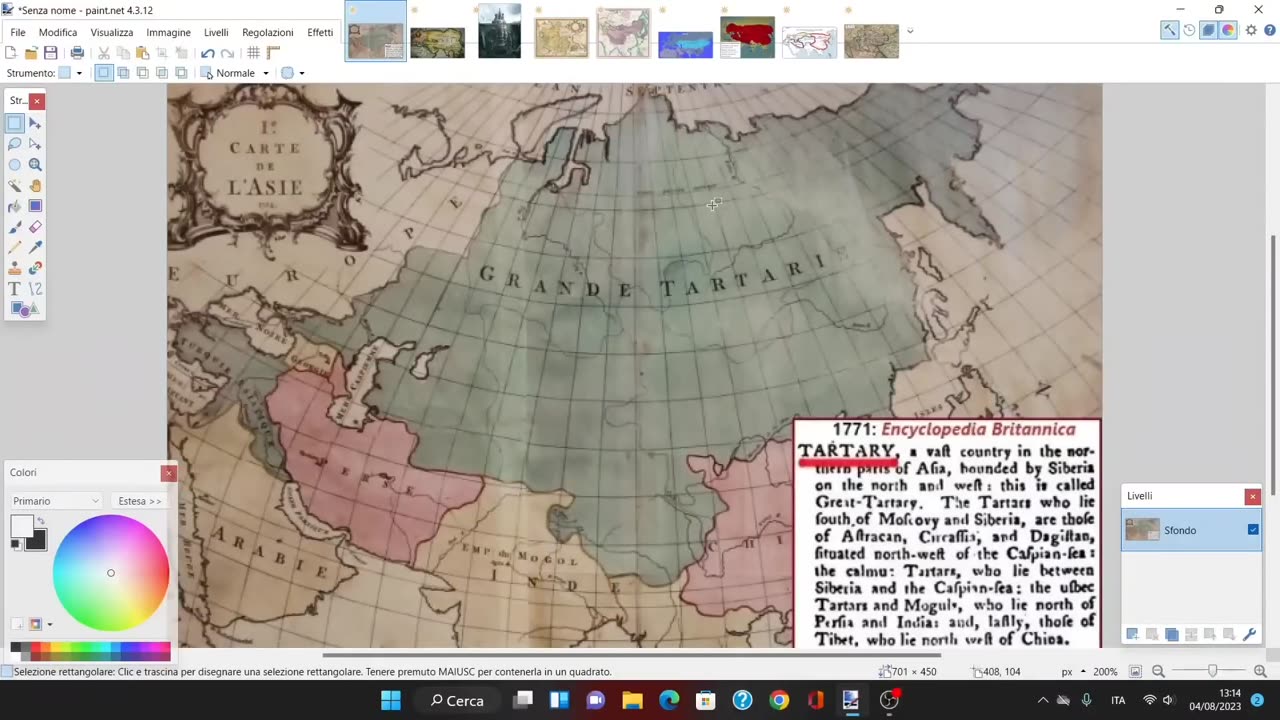Open the Visualizza menu
Viewport: 1280px width, 720px height.
[112, 32]
